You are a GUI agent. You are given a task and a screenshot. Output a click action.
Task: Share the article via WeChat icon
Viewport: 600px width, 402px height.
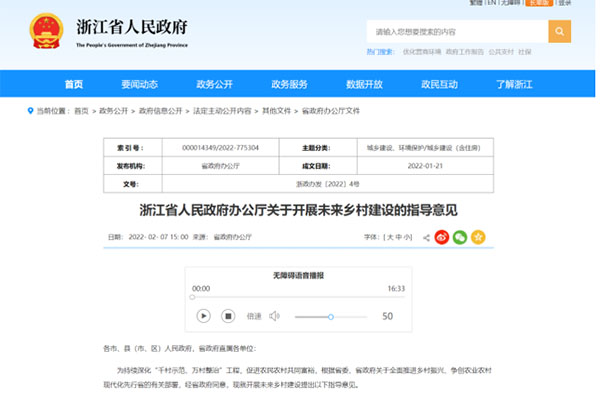coord(460,237)
